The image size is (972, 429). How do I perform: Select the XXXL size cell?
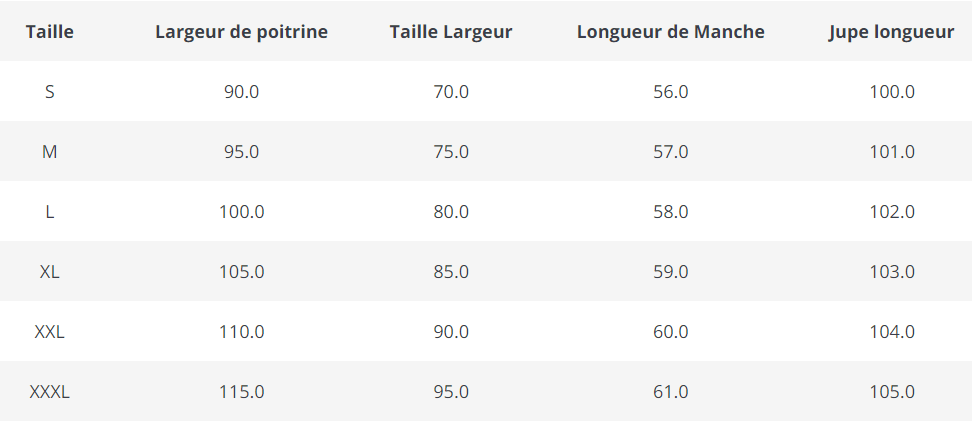coord(49,392)
